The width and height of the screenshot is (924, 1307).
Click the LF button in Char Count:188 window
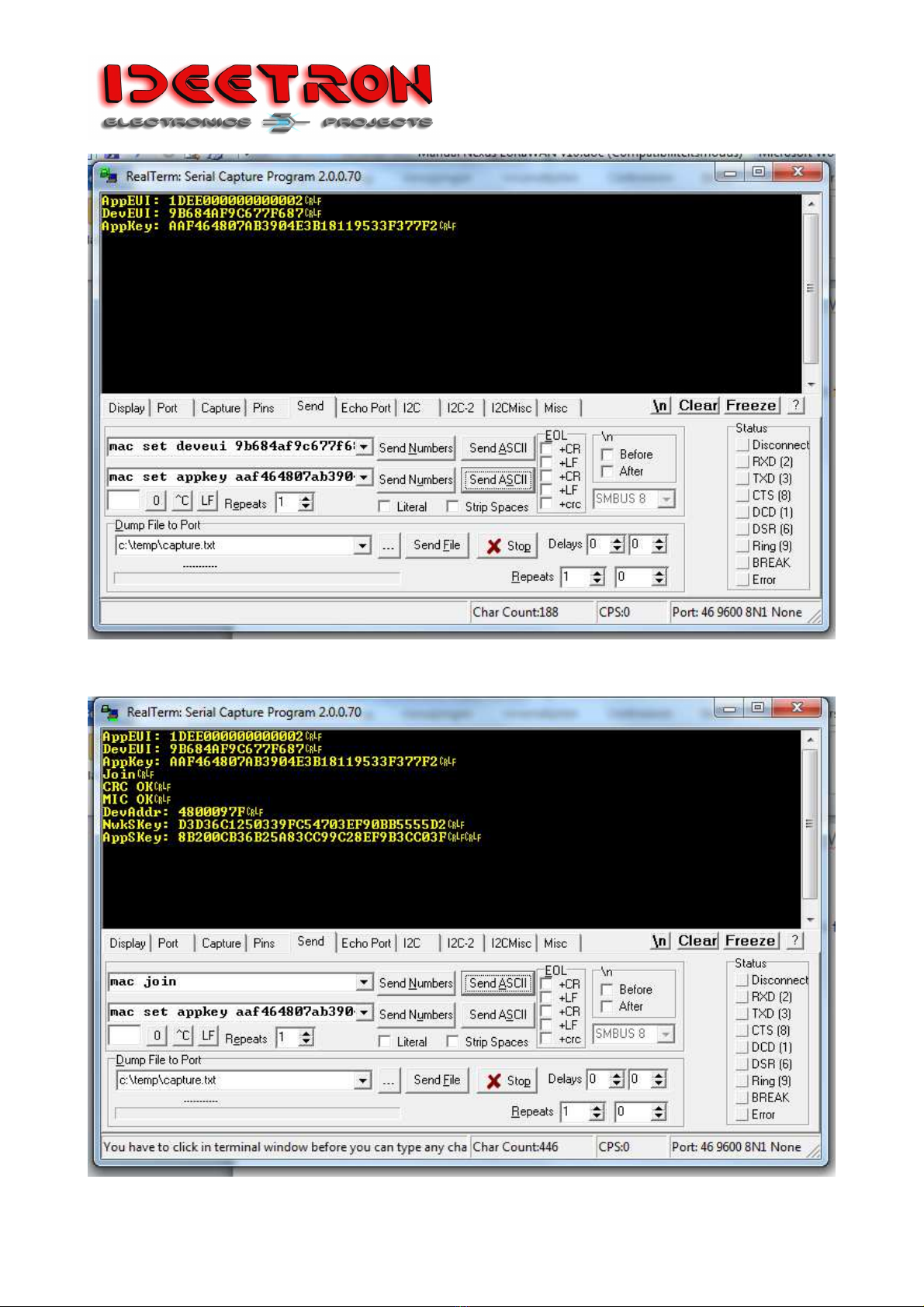pyautogui.click(x=207, y=500)
